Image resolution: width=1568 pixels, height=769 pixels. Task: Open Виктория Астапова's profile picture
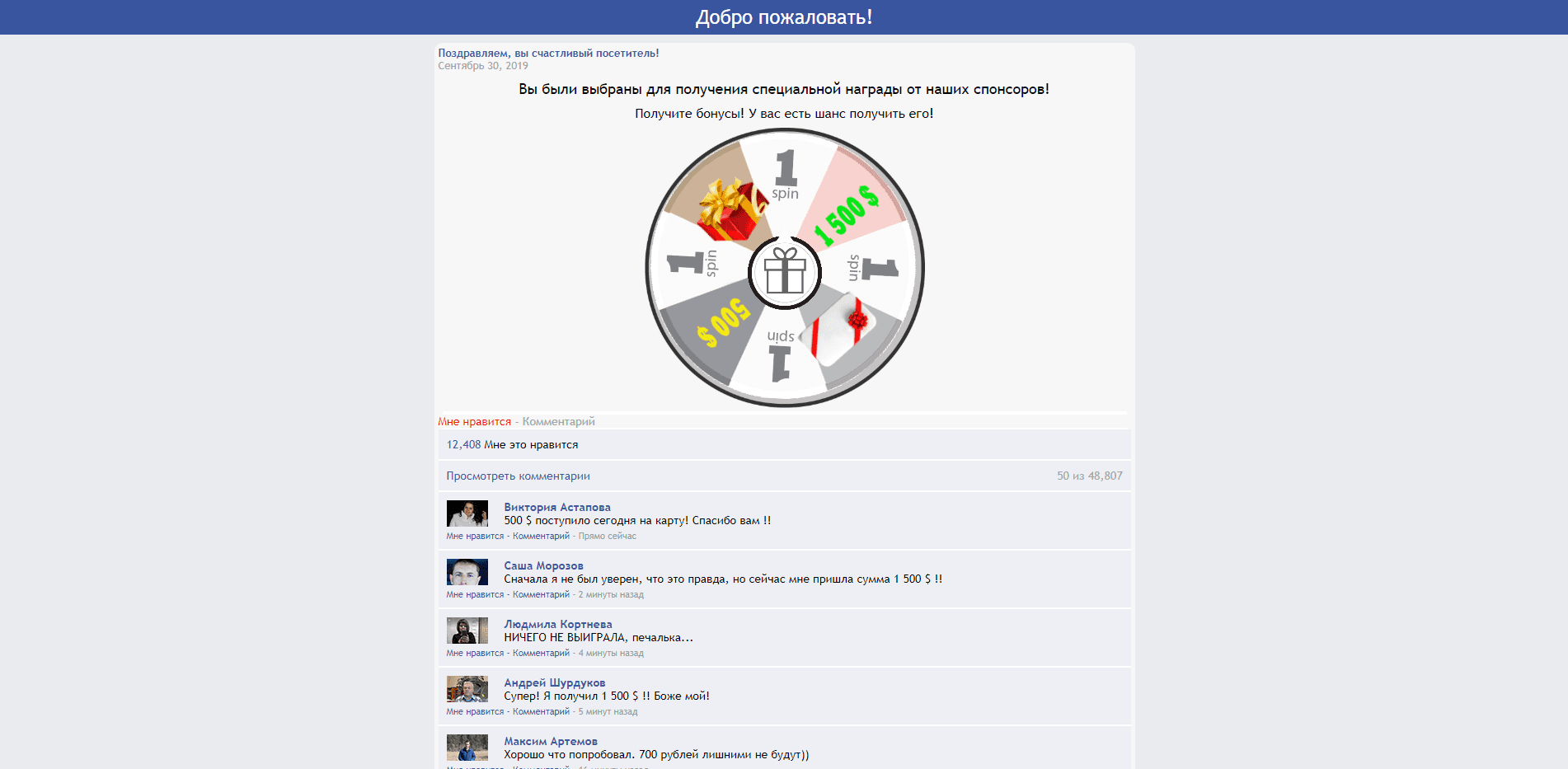pos(467,513)
